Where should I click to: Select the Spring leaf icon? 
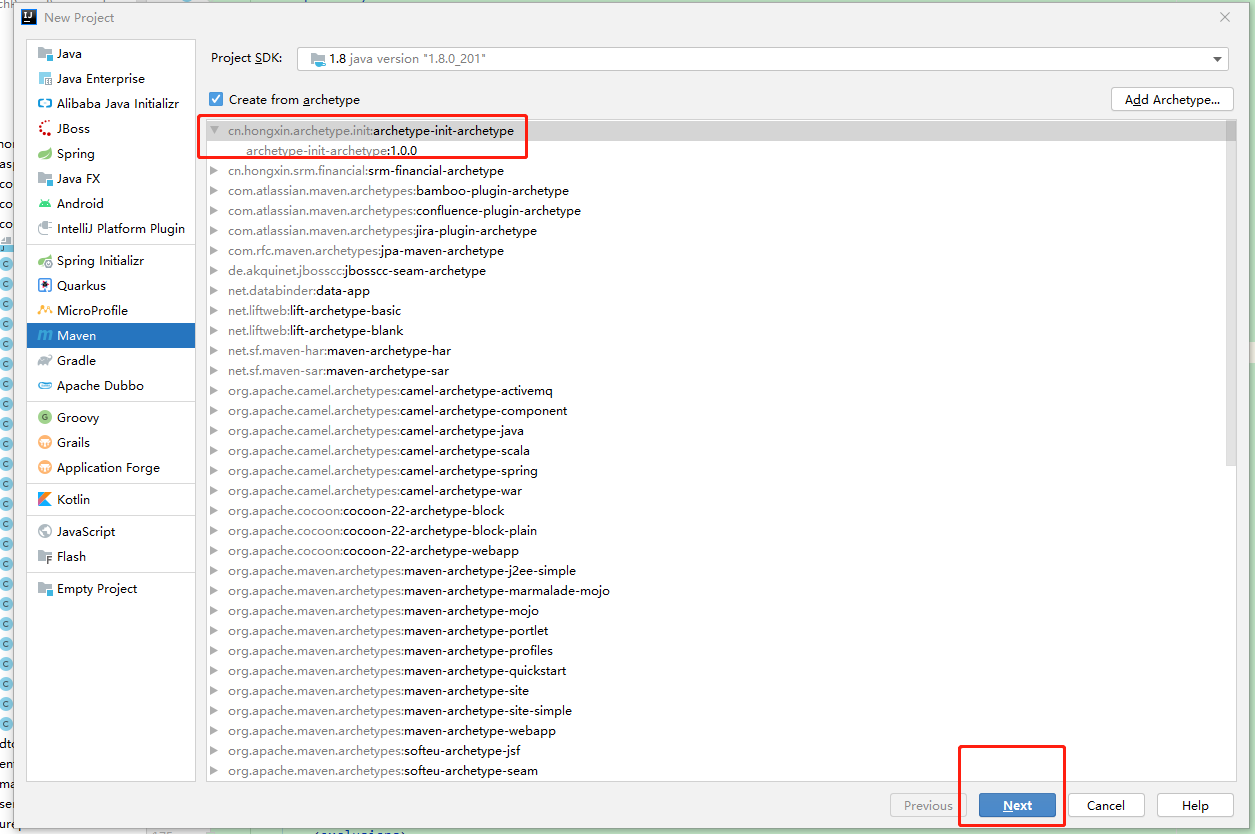coord(44,154)
